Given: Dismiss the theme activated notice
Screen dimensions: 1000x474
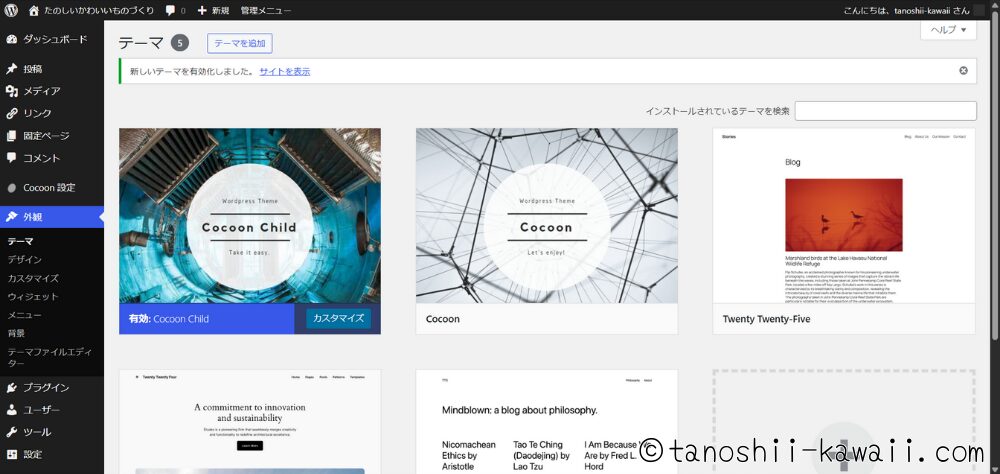Looking at the screenshot, I should (963, 71).
